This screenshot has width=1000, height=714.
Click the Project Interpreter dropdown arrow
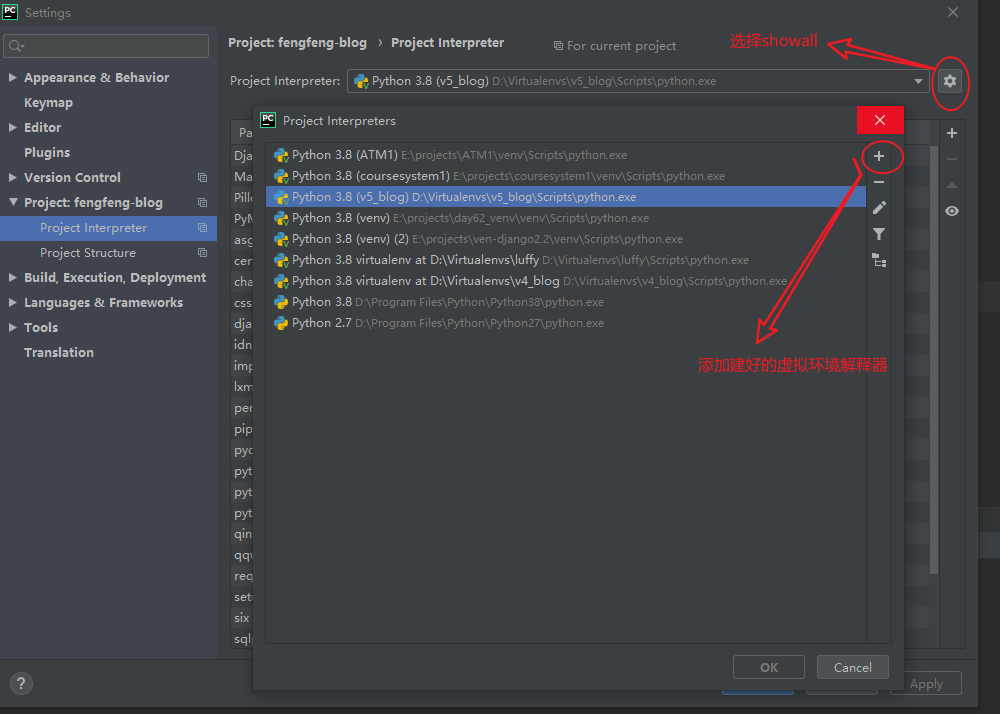coord(918,81)
